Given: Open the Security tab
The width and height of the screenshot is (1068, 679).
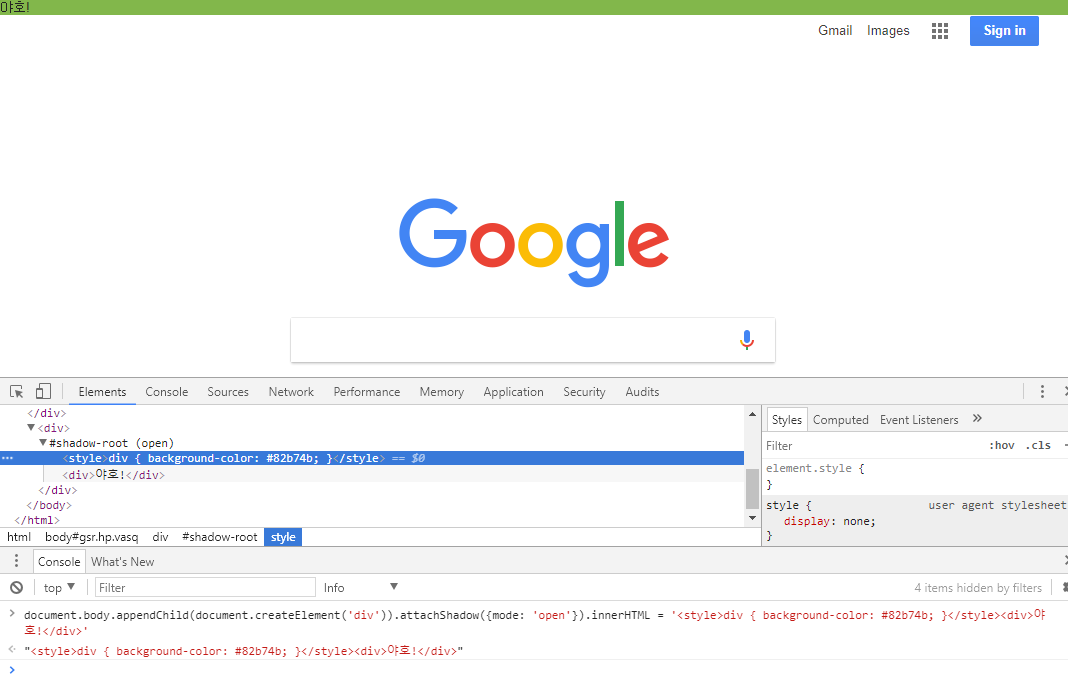Looking at the screenshot, I should 584,392.
